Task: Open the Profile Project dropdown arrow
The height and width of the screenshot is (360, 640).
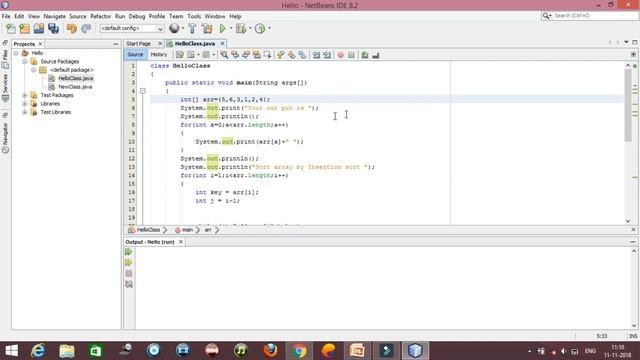Action: tap(269, 29)
